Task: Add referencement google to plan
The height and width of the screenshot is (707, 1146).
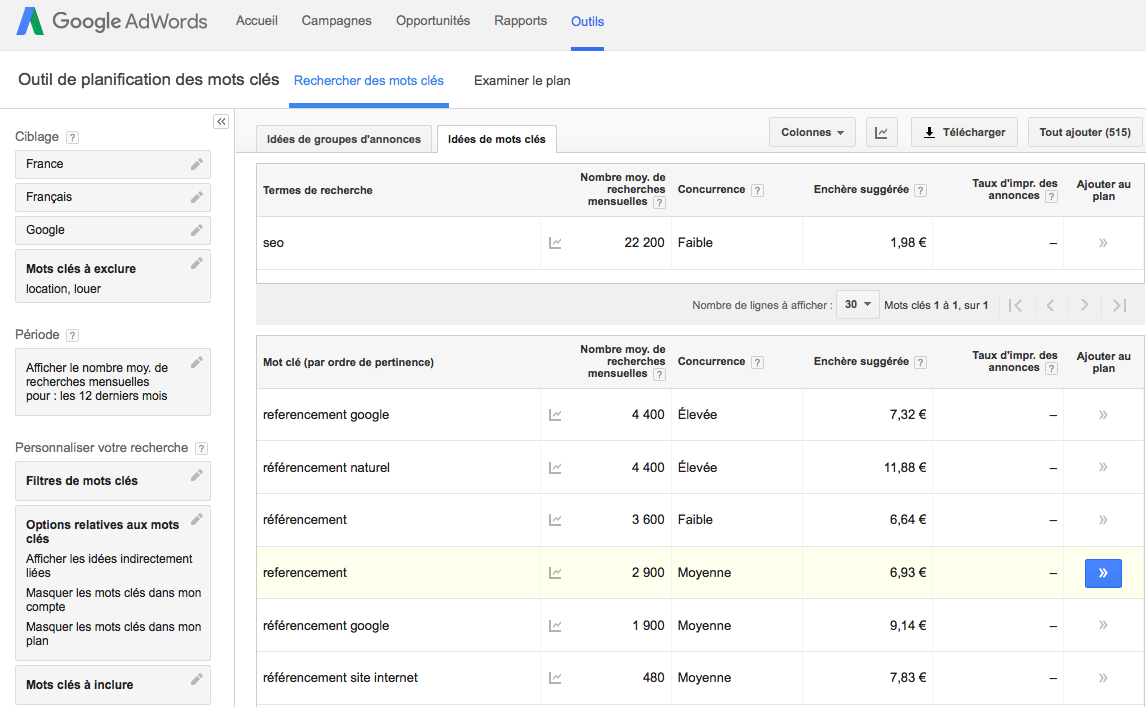Action: pyautogui.click(x=1103, y=415)
